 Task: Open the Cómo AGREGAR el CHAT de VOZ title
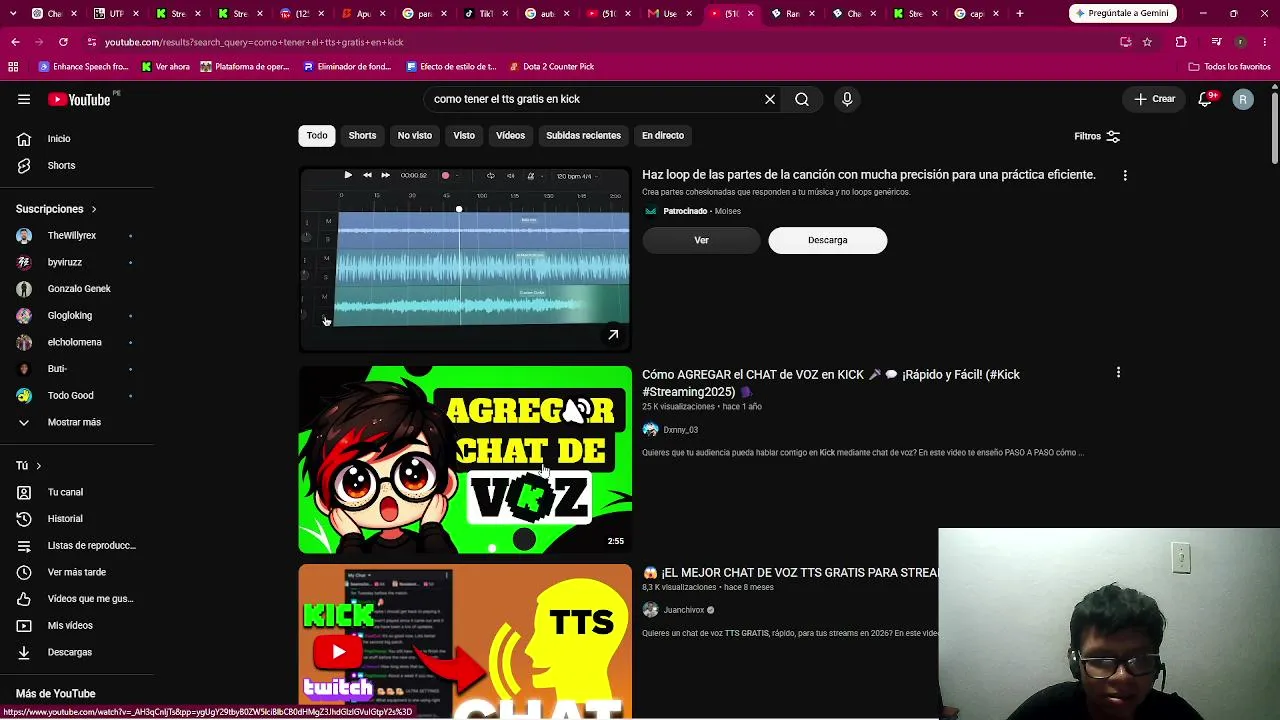point(831,383)
